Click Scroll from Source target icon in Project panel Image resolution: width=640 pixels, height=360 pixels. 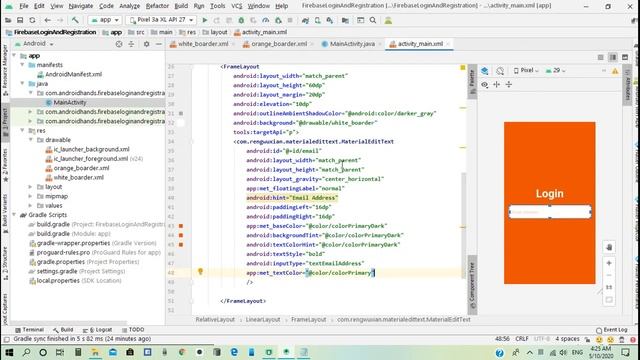(119, 44)
